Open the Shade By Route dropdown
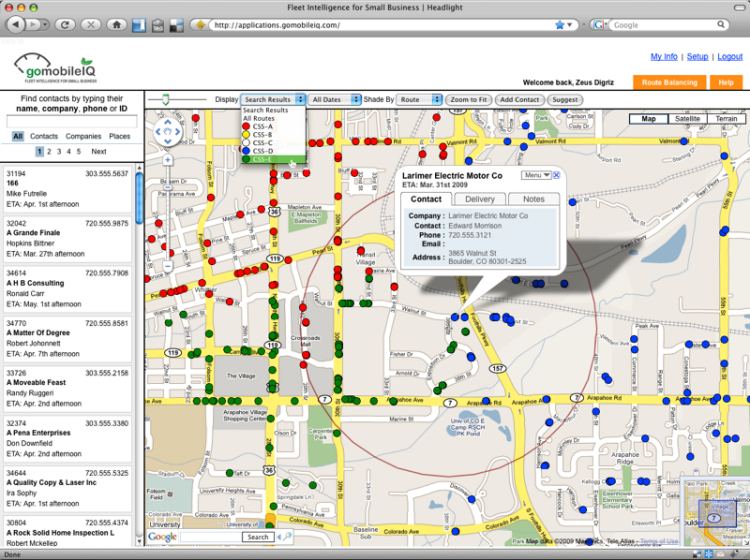The image size is (750, 560). point(420,100)
